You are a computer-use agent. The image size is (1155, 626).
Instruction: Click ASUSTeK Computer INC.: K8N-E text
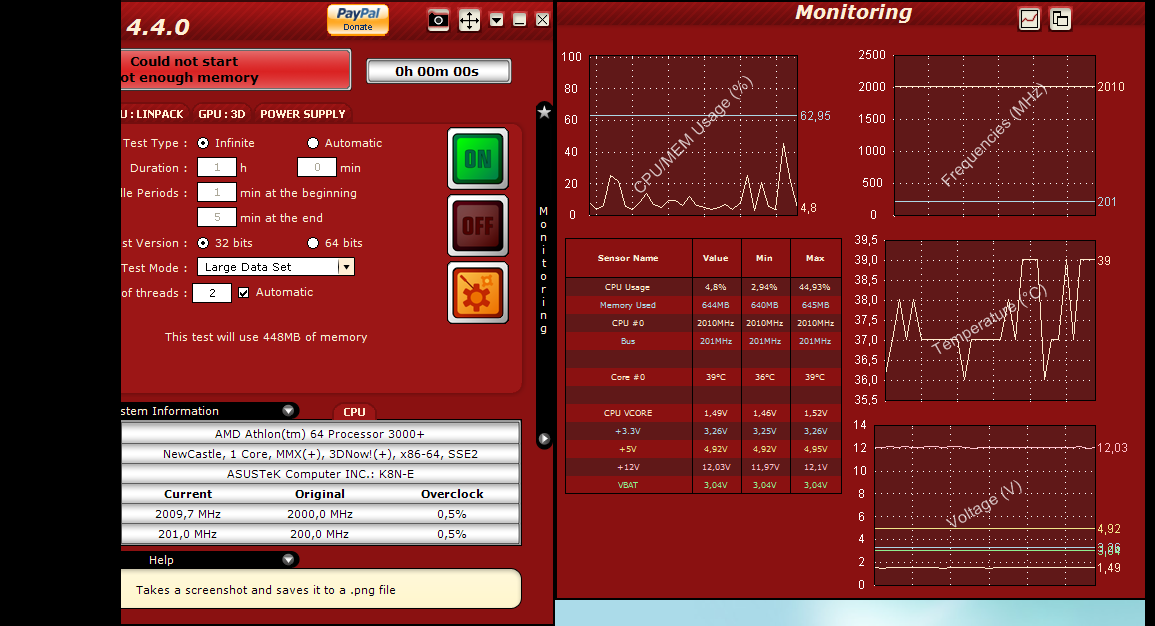click(320, 474)
